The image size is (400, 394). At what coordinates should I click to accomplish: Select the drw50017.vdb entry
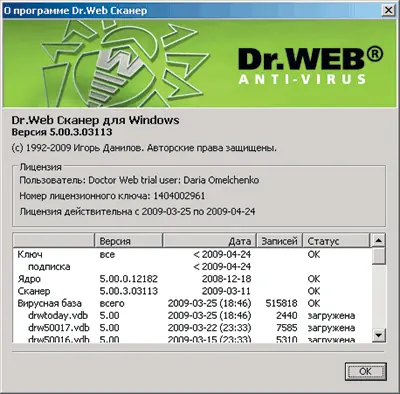192,328
